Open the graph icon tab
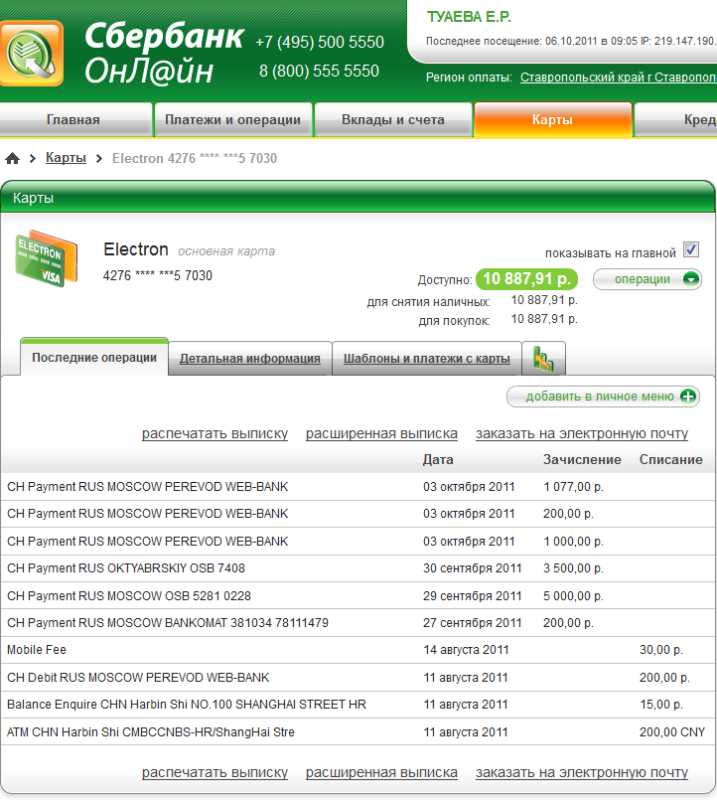This screenshot has height=800, width=717. click(544, 358)
